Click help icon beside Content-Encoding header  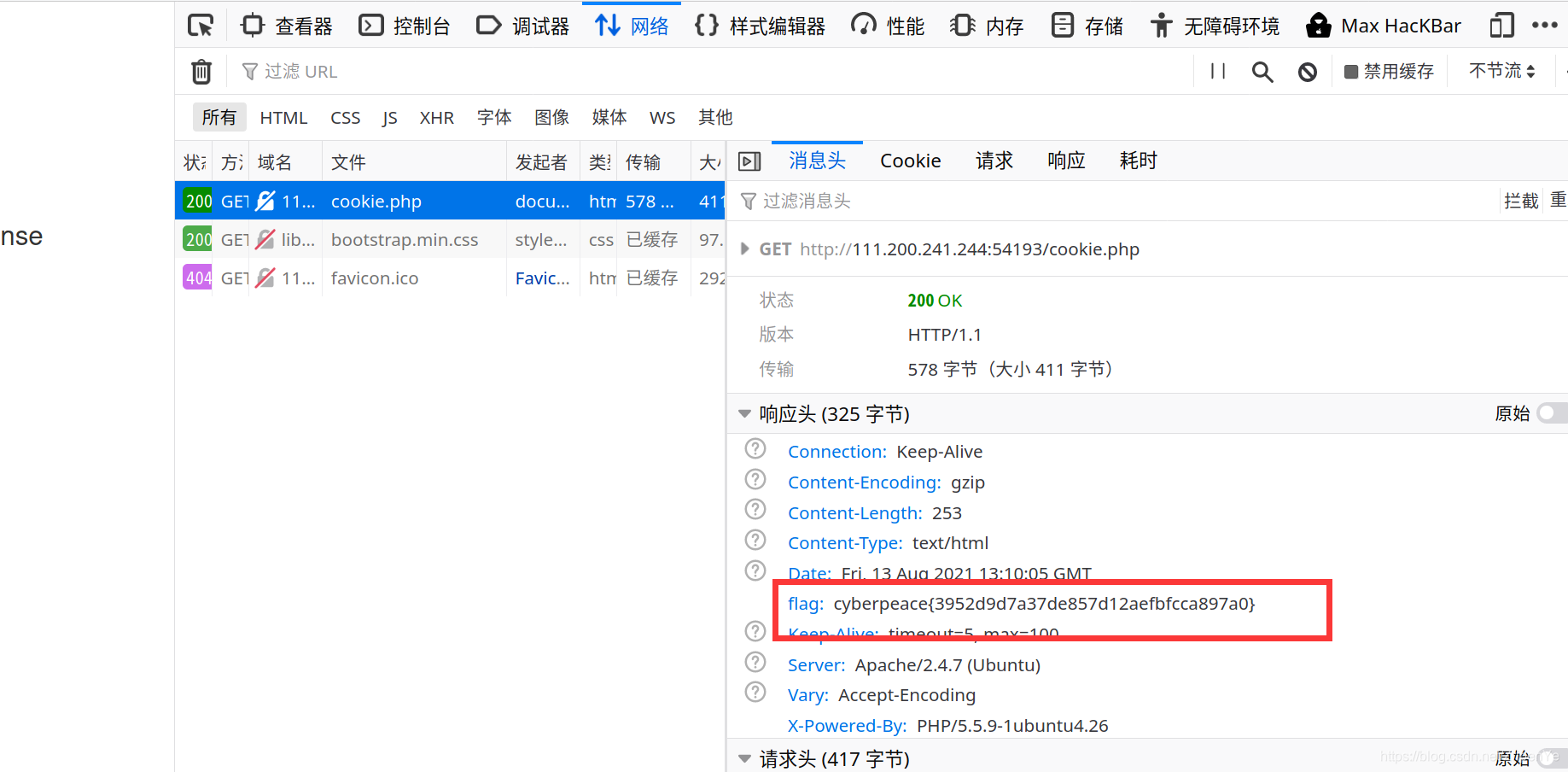pyautogui.click(x=755, y=479)
